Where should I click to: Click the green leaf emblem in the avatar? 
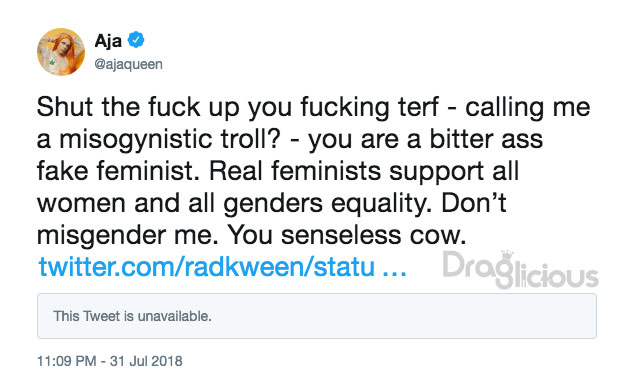click(x=53, y=62)
